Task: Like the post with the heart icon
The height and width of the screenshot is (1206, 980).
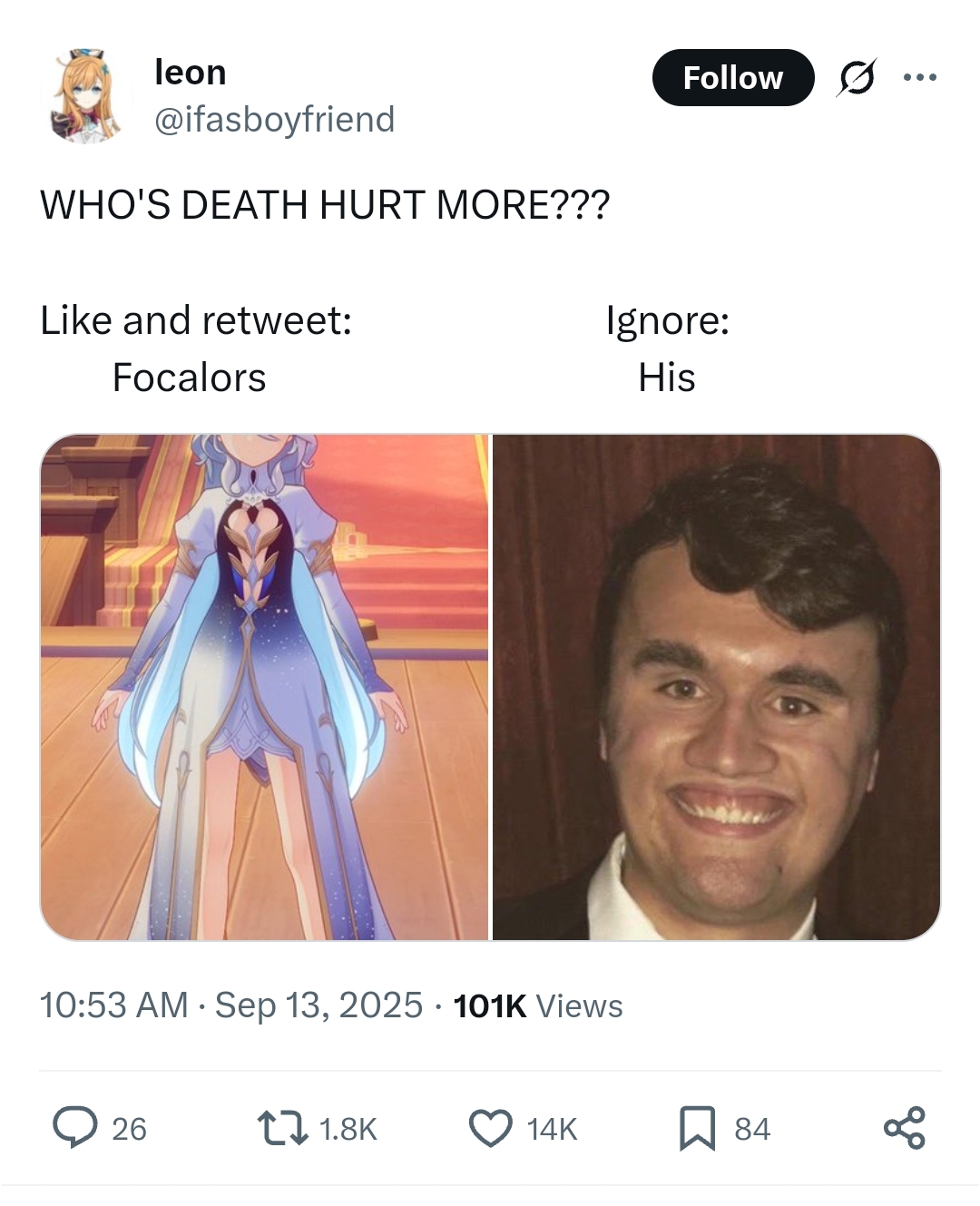Action: click(490, 1129)
